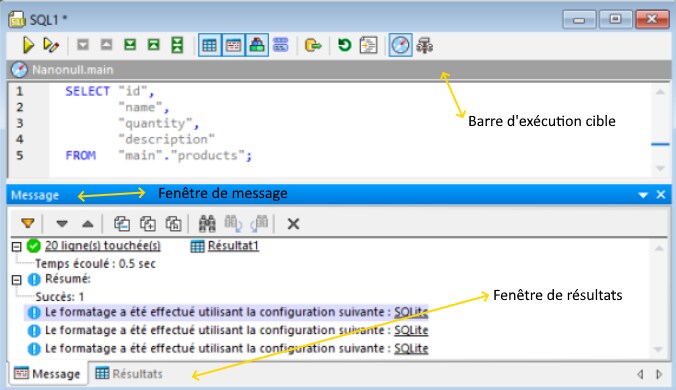This screenshot has height=390, width=676.
Task: Click Find next binoculars icon
Action: [260, 223]
